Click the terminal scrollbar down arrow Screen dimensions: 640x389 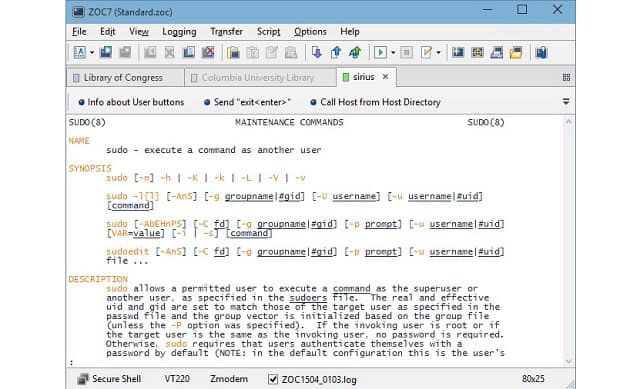[568, 361]
